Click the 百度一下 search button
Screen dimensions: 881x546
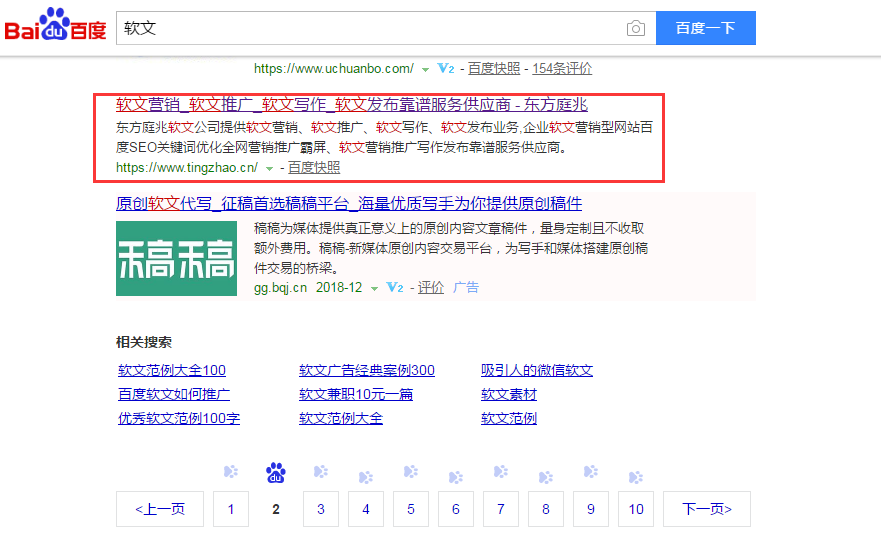(x=705, y=28)
